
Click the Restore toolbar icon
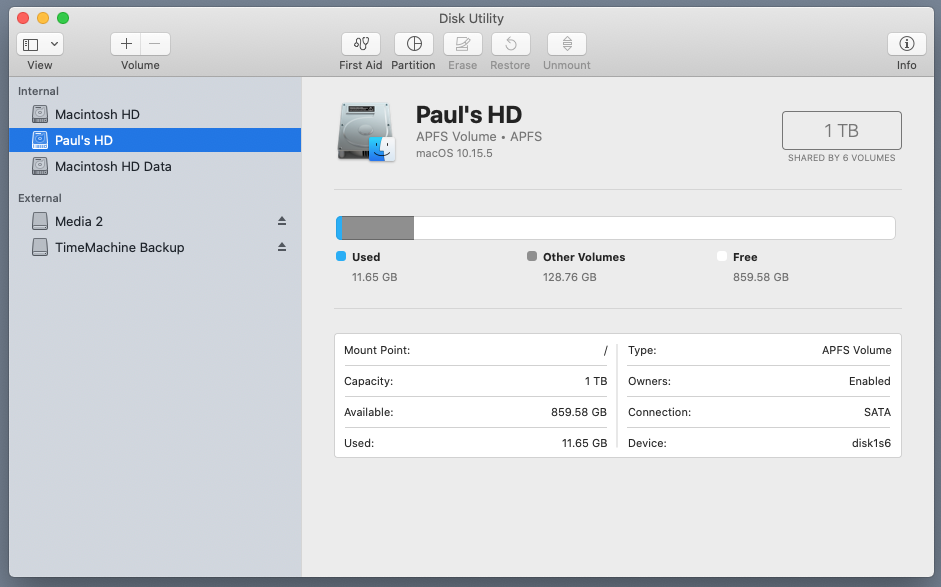[x=510, y=44]
